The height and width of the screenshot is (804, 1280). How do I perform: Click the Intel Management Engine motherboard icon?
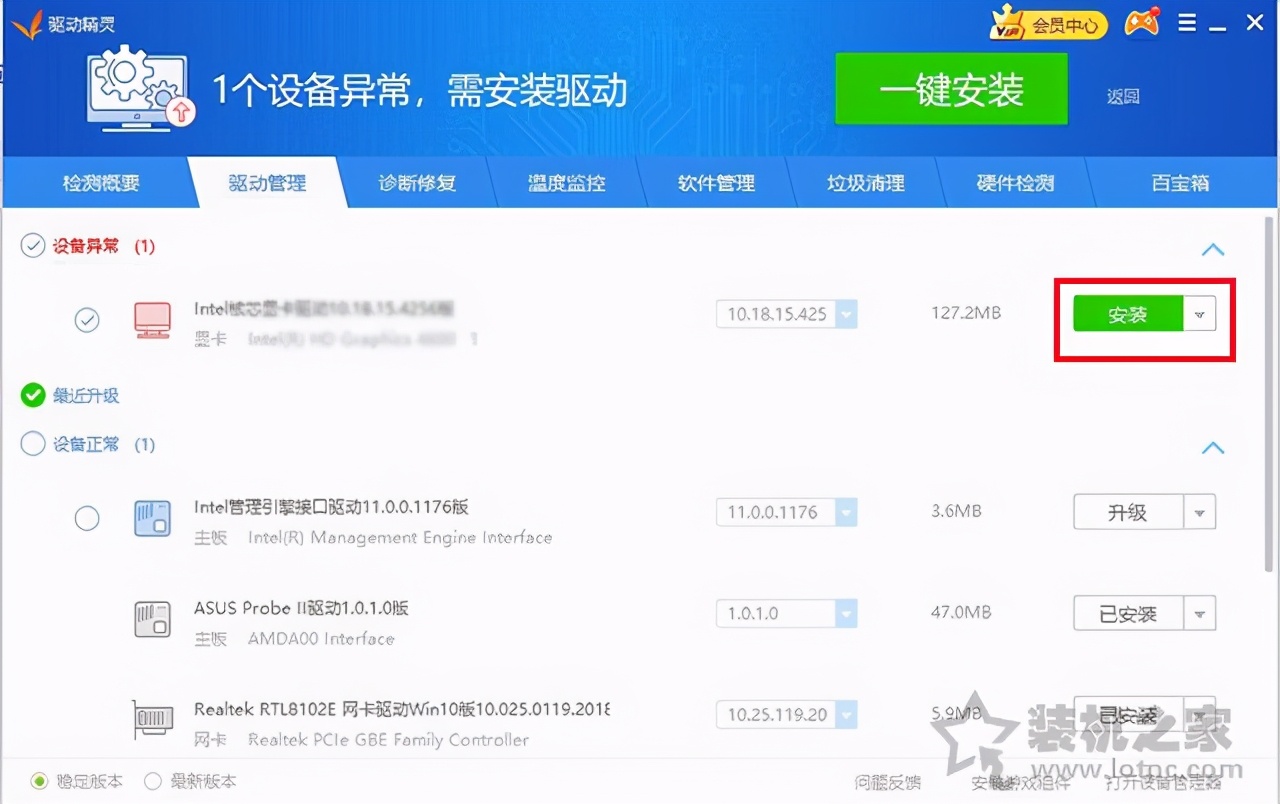[x=152, y=518]
